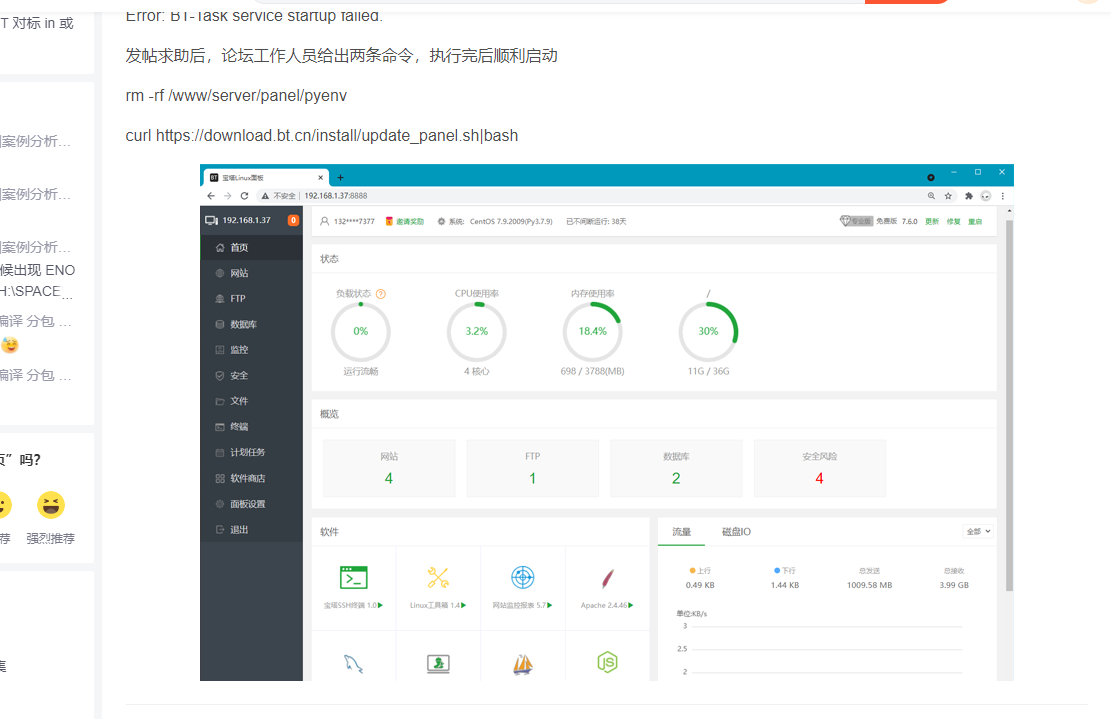Click the zoom magnifier in address bar

(x=931, y=196)
